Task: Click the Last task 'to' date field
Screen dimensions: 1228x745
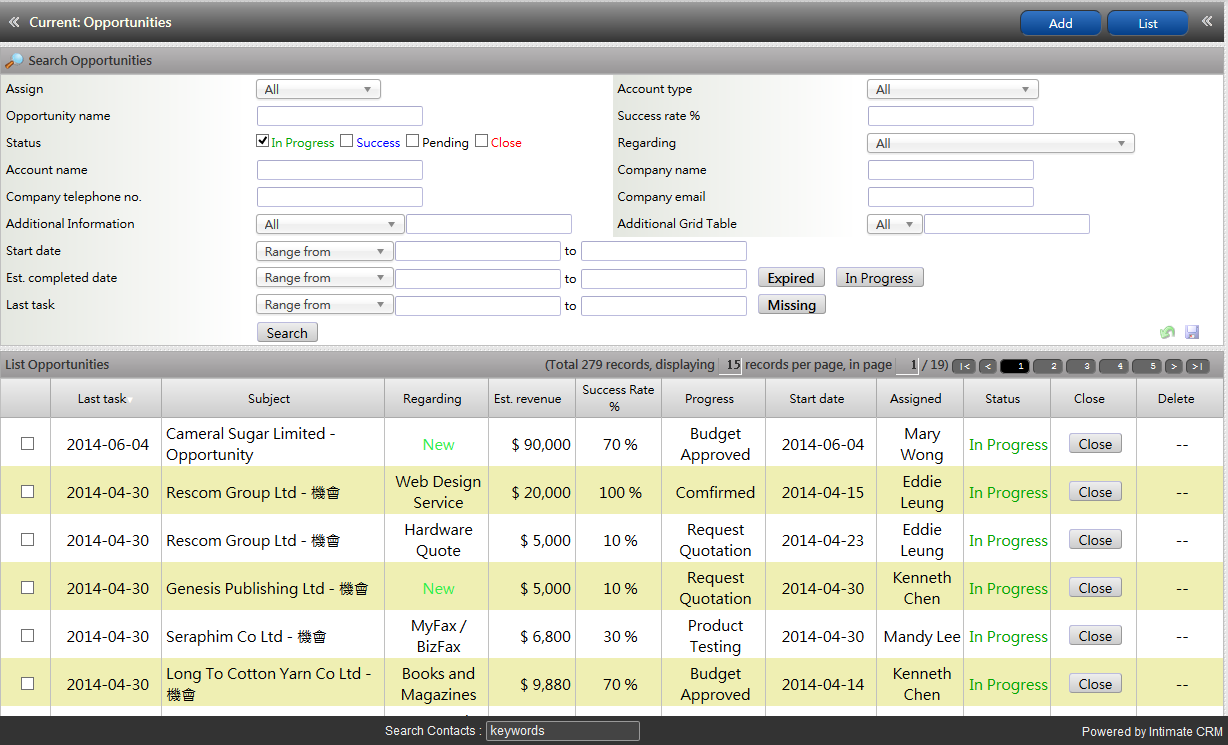Action: (664, 305)
